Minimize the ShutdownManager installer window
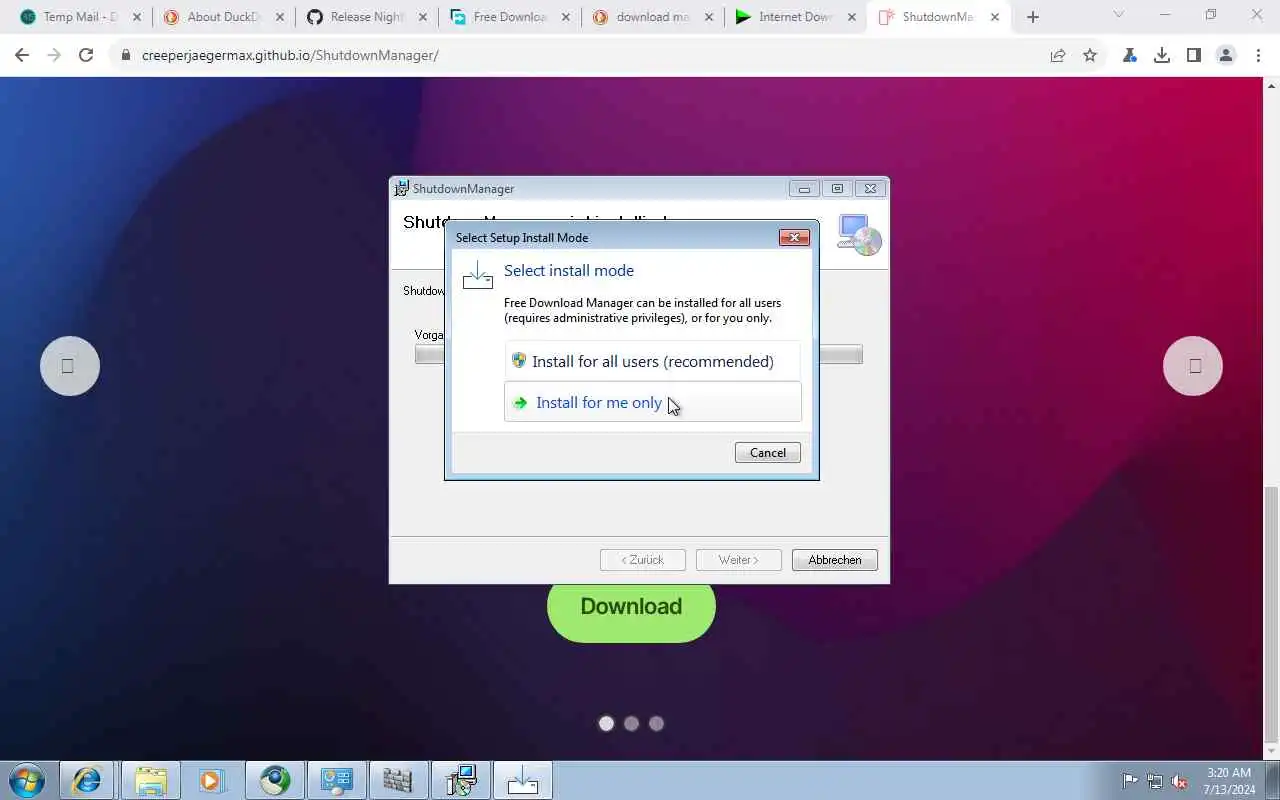1280x800 pixels. coord(804,188)
